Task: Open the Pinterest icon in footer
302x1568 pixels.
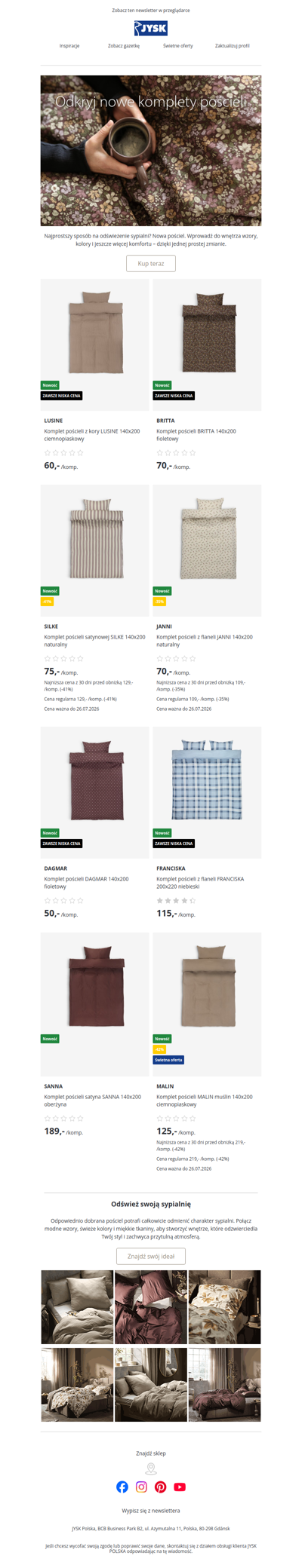Action: coord(161,1487)
